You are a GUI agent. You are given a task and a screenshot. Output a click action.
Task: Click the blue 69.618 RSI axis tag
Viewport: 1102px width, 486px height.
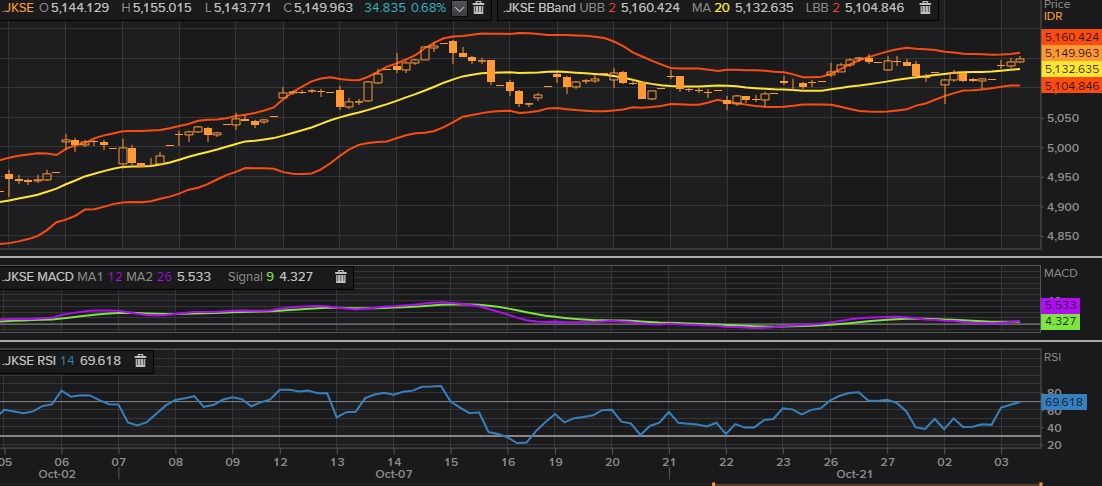1064,402
